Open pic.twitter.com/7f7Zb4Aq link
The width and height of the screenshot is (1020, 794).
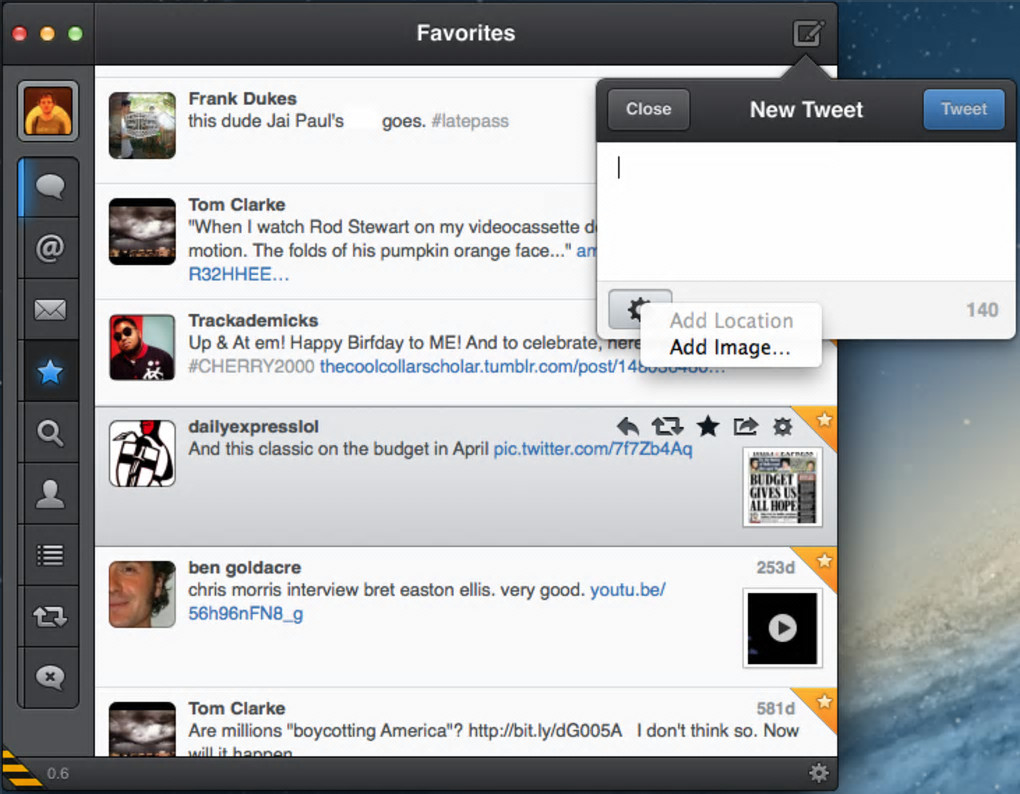coord(593,449)
